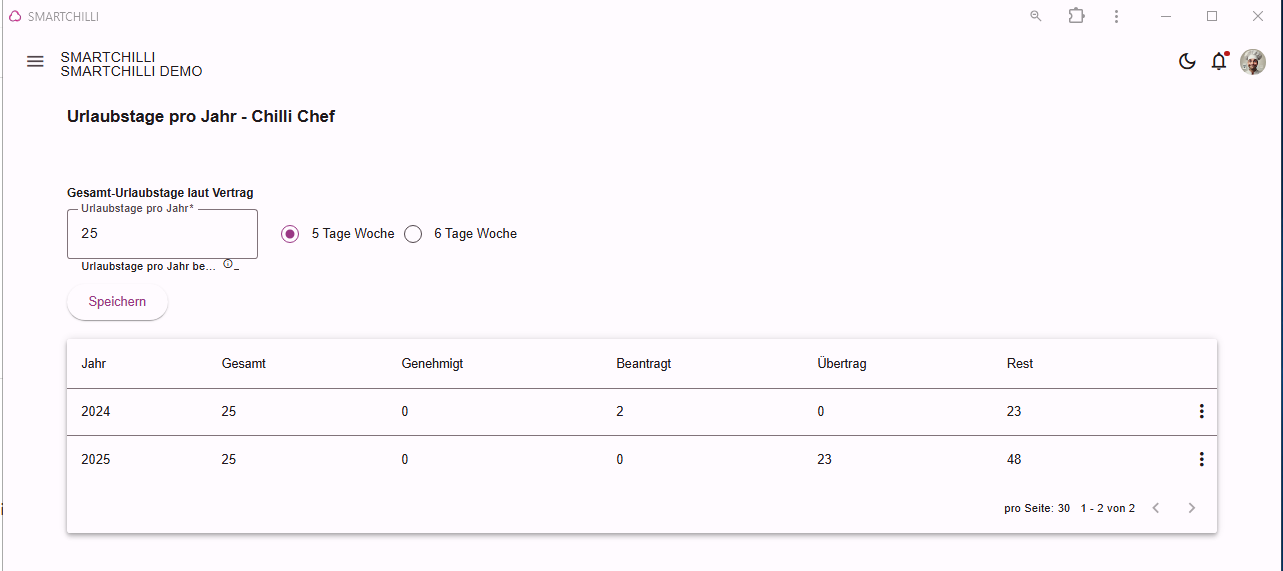The width and height of the screenshot is (1283, 571).
Task: Click the info icon below Urlaubstage field
Action: click(x=228, y=265)
